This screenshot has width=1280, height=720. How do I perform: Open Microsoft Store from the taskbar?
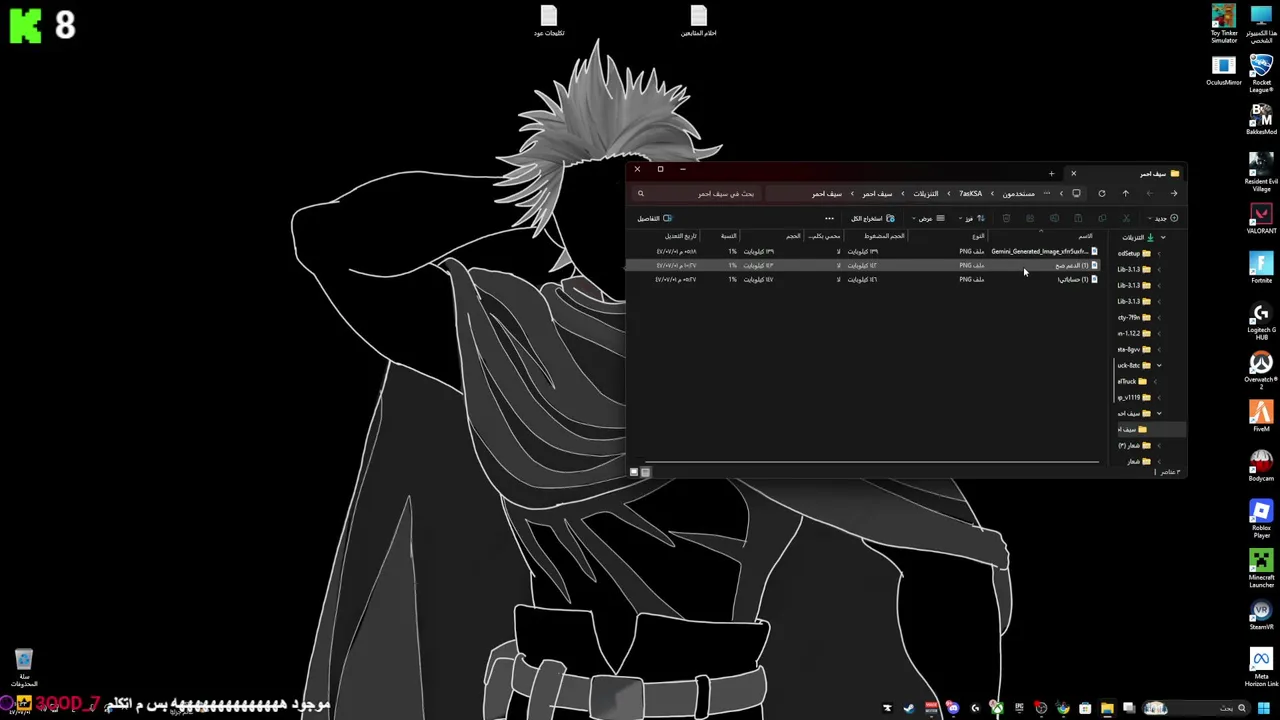click(x=1085, y=708)
